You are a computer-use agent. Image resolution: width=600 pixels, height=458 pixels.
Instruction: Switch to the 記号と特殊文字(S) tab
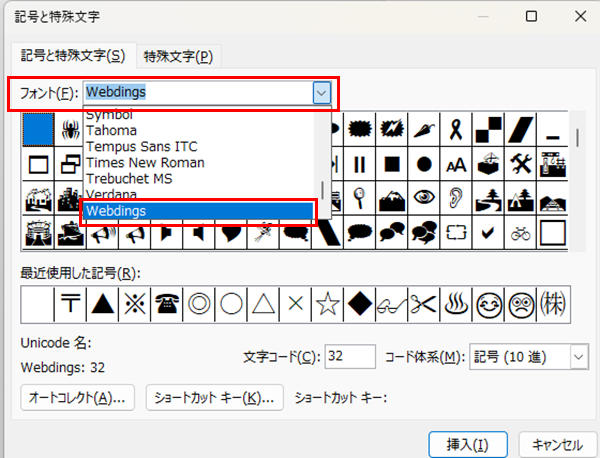73,56
